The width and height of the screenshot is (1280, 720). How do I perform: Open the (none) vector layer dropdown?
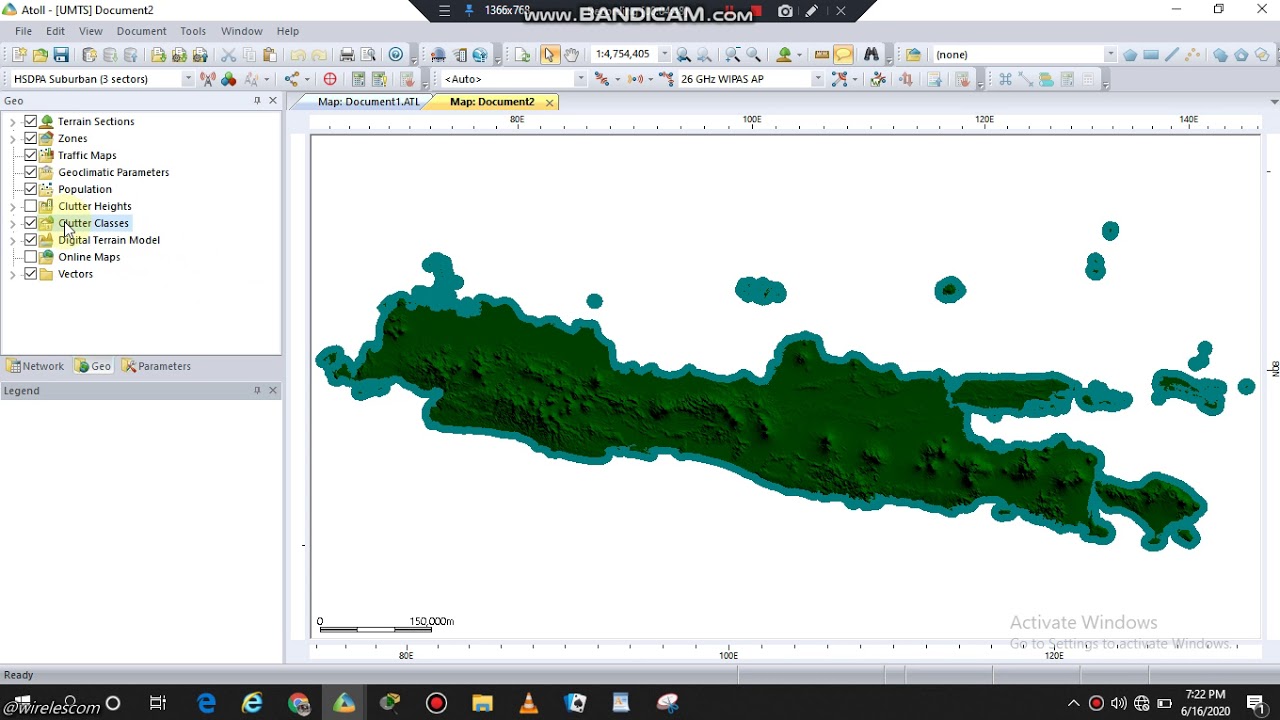point(1110,55)
